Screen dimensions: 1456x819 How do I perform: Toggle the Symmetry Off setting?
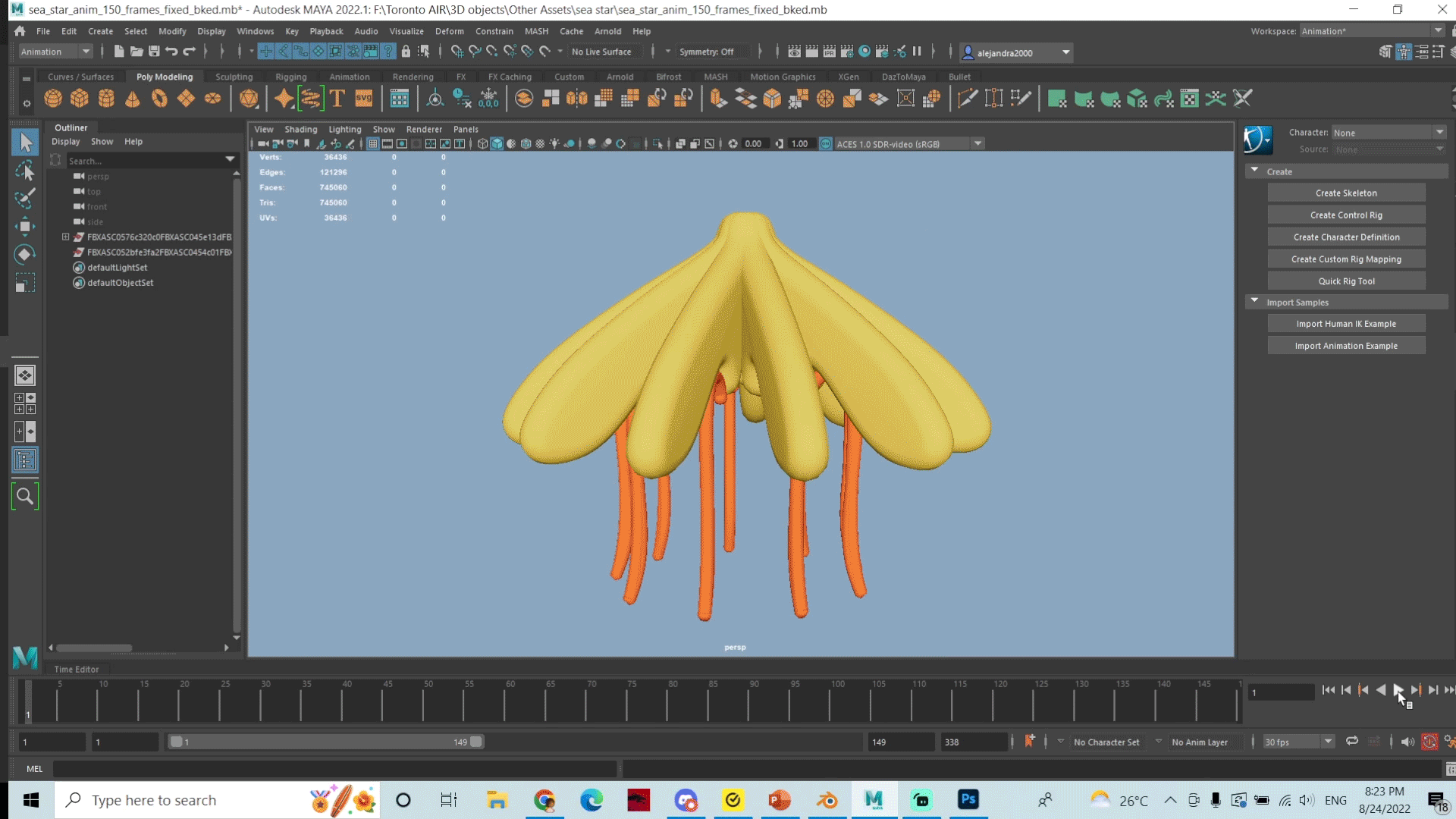pos(713,52)
